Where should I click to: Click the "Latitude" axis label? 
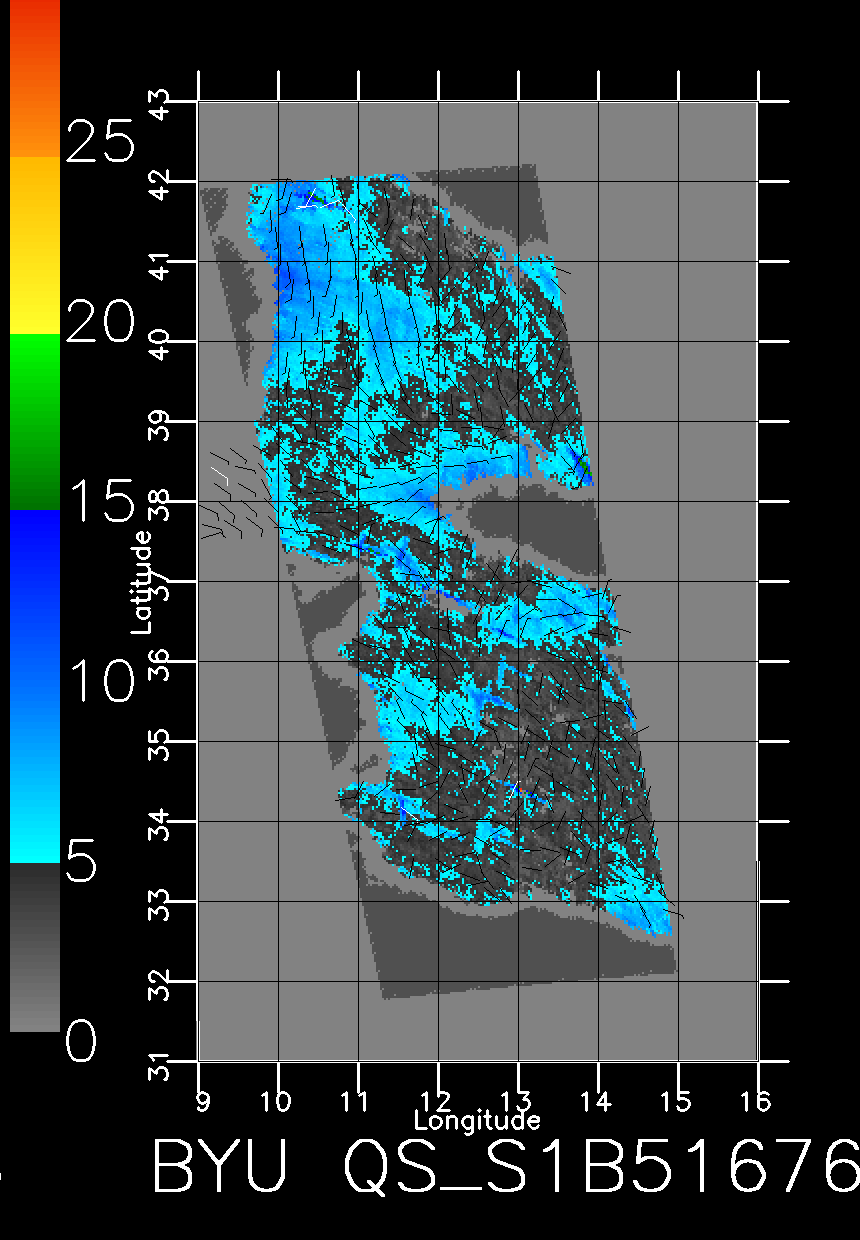pyautogui.click(x=142, y=582)
